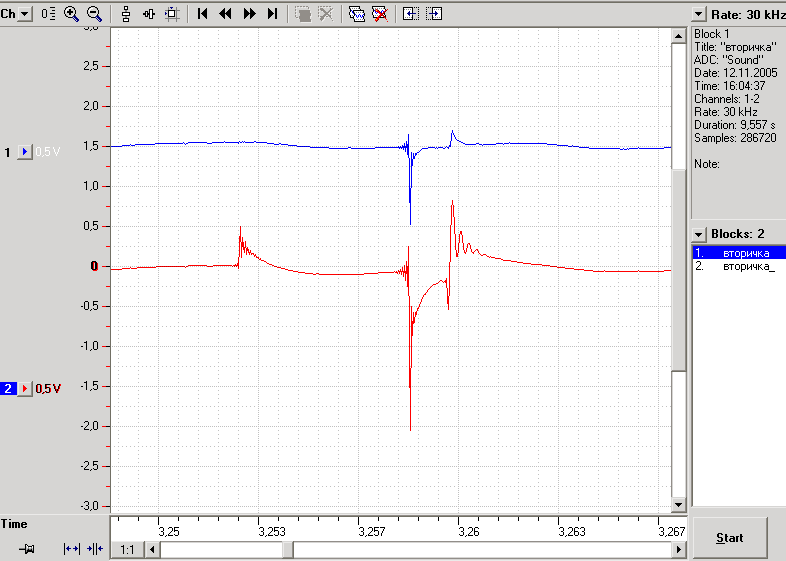This screenshot has width=786, height=561.
Task: Click the compress time scale arrows icon
Action: 95,549
